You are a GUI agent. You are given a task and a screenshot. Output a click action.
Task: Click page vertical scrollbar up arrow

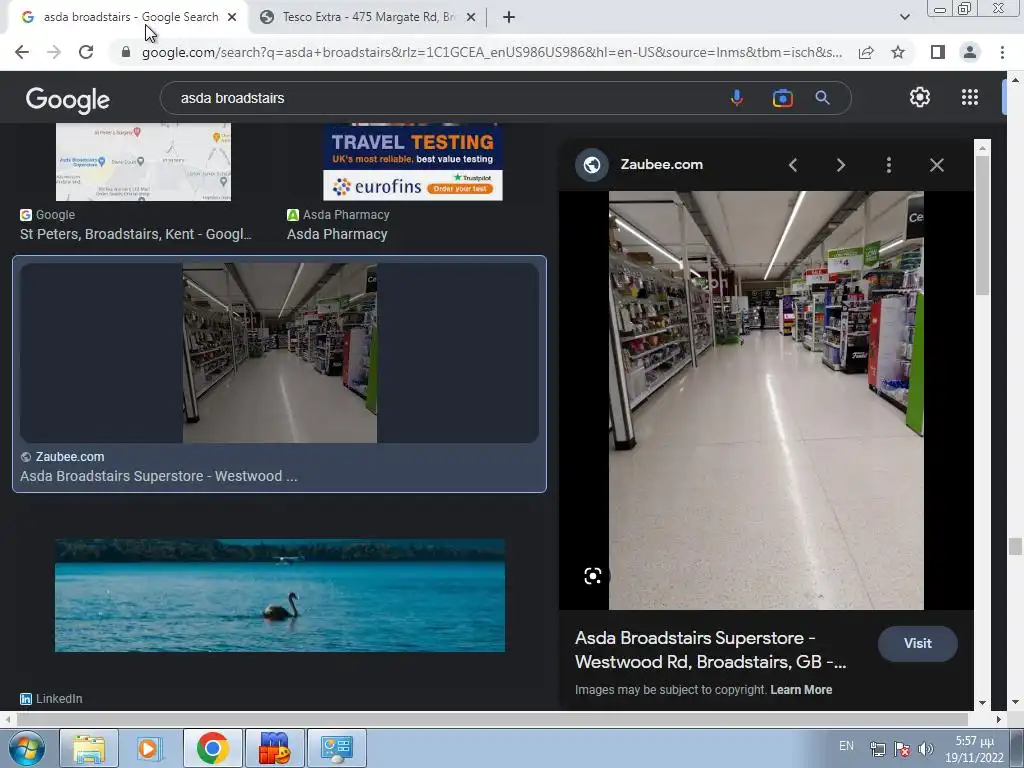point(1014,80)
